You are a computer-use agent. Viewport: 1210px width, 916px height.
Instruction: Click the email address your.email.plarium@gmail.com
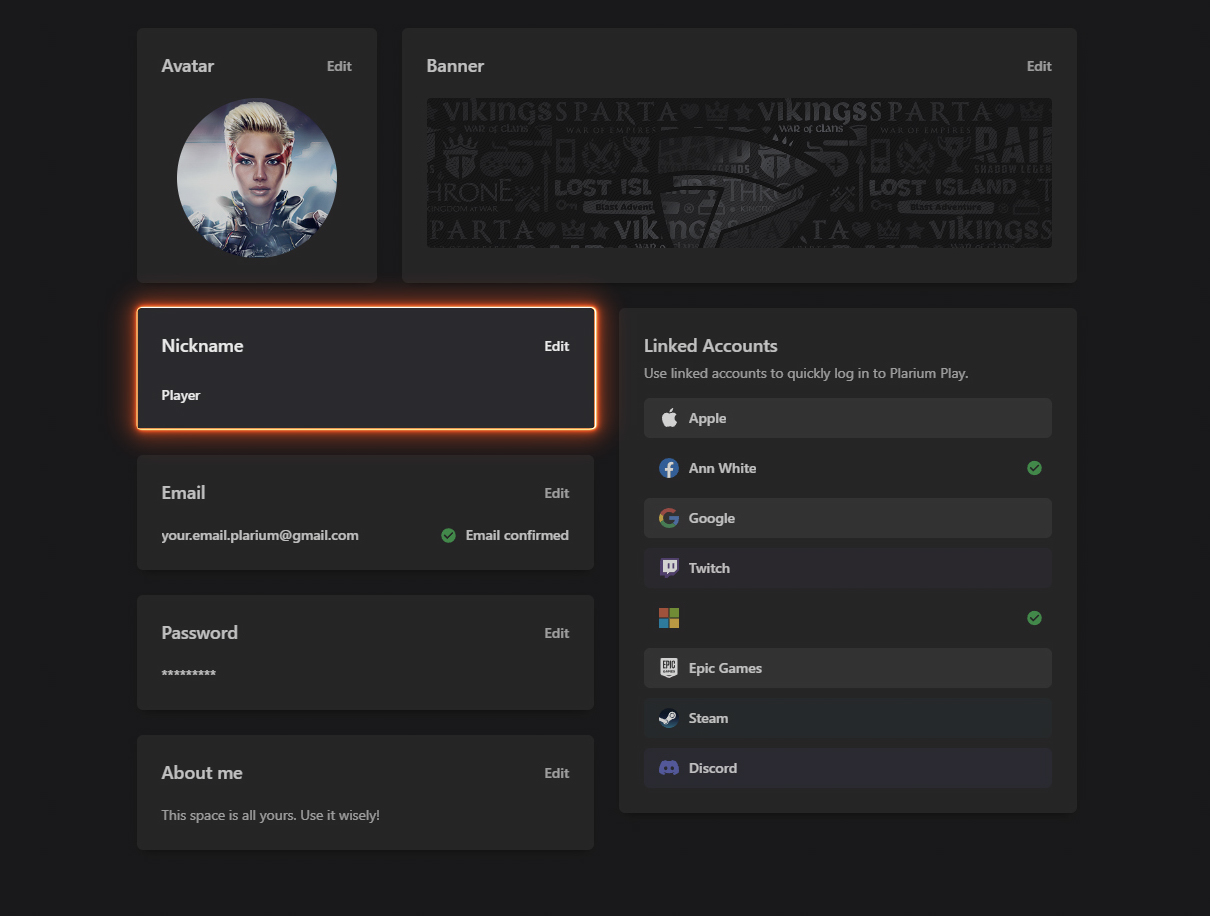point(260,535)
